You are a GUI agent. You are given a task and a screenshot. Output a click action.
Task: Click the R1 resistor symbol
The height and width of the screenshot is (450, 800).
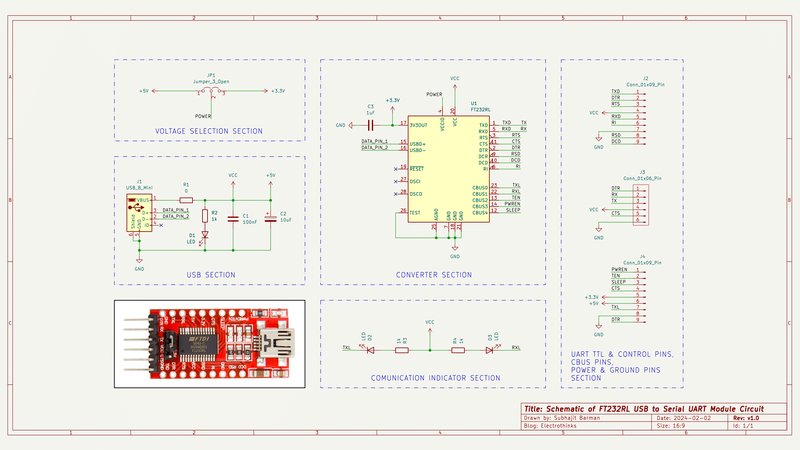pyautogui.click(x=186, y=200)
